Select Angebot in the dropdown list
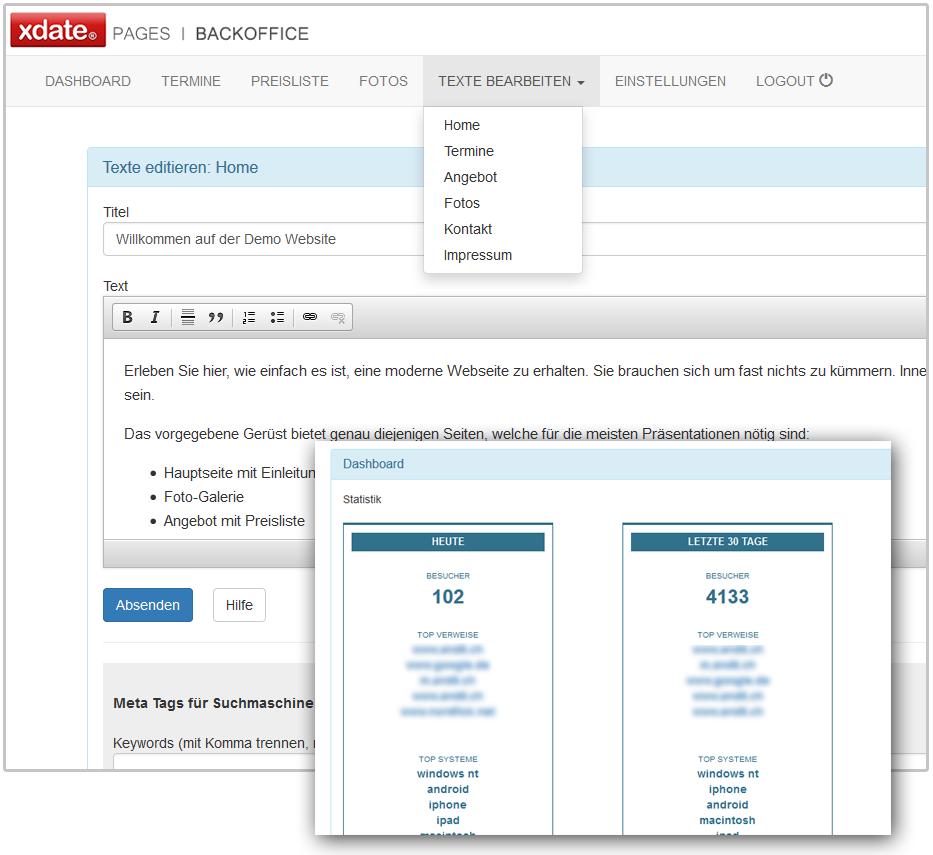Image resolution: width=933 pixels, height=855 pixels. [x=470, y=177]
